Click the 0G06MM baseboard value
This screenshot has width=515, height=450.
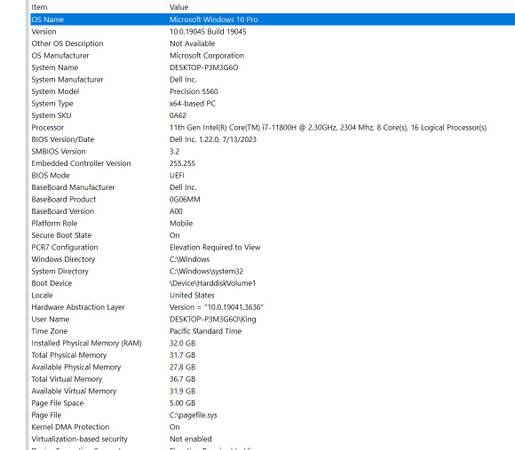click(x=185, y=200)
